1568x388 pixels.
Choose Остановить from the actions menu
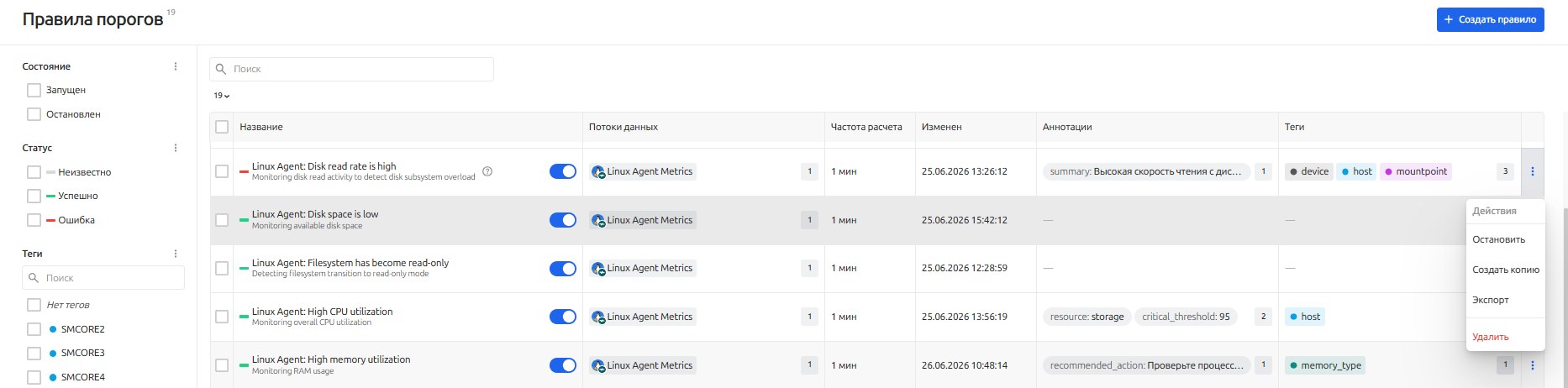tap(1505, 239)
